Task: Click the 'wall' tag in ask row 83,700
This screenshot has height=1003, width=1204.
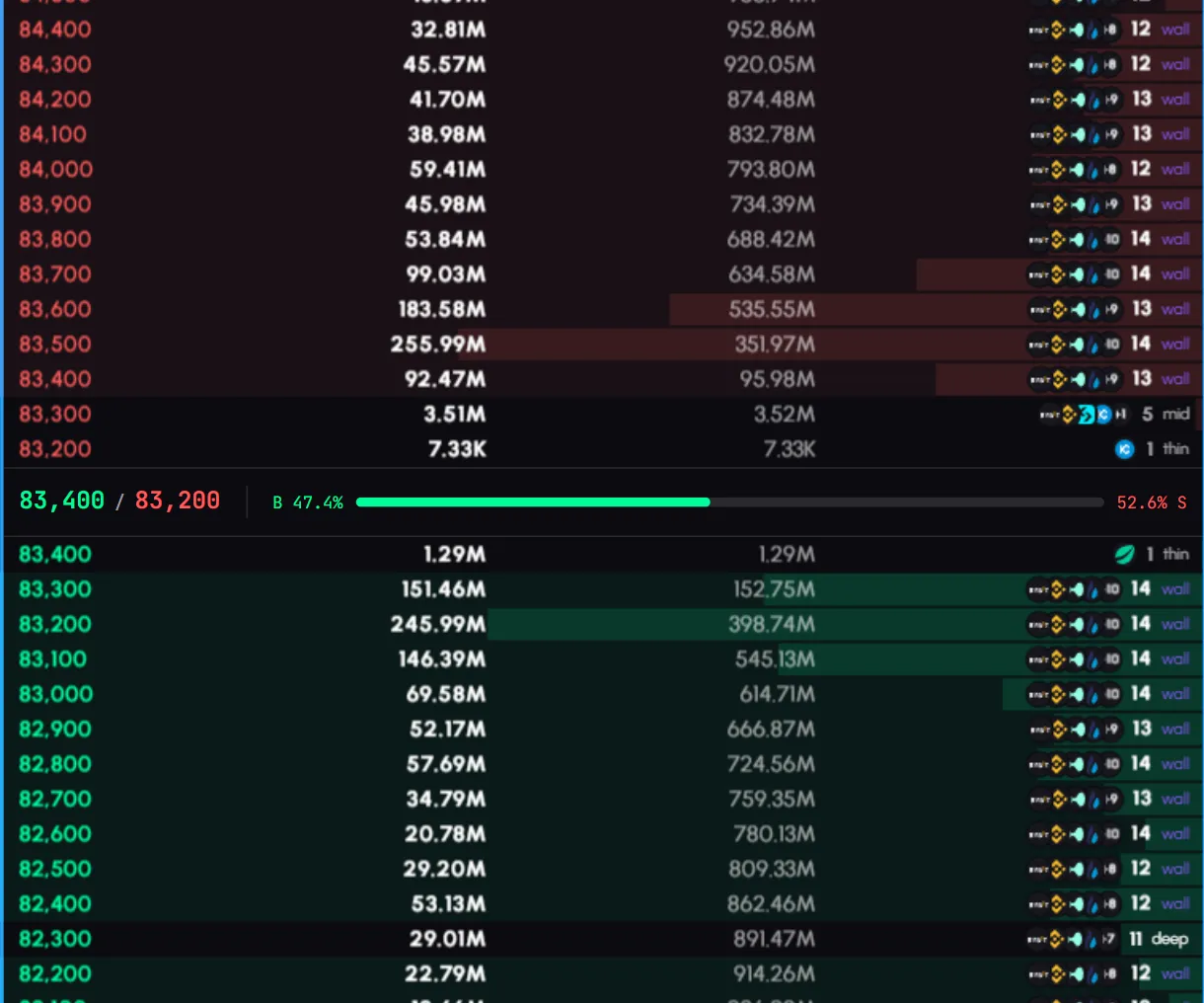Action: (1175, 274)
